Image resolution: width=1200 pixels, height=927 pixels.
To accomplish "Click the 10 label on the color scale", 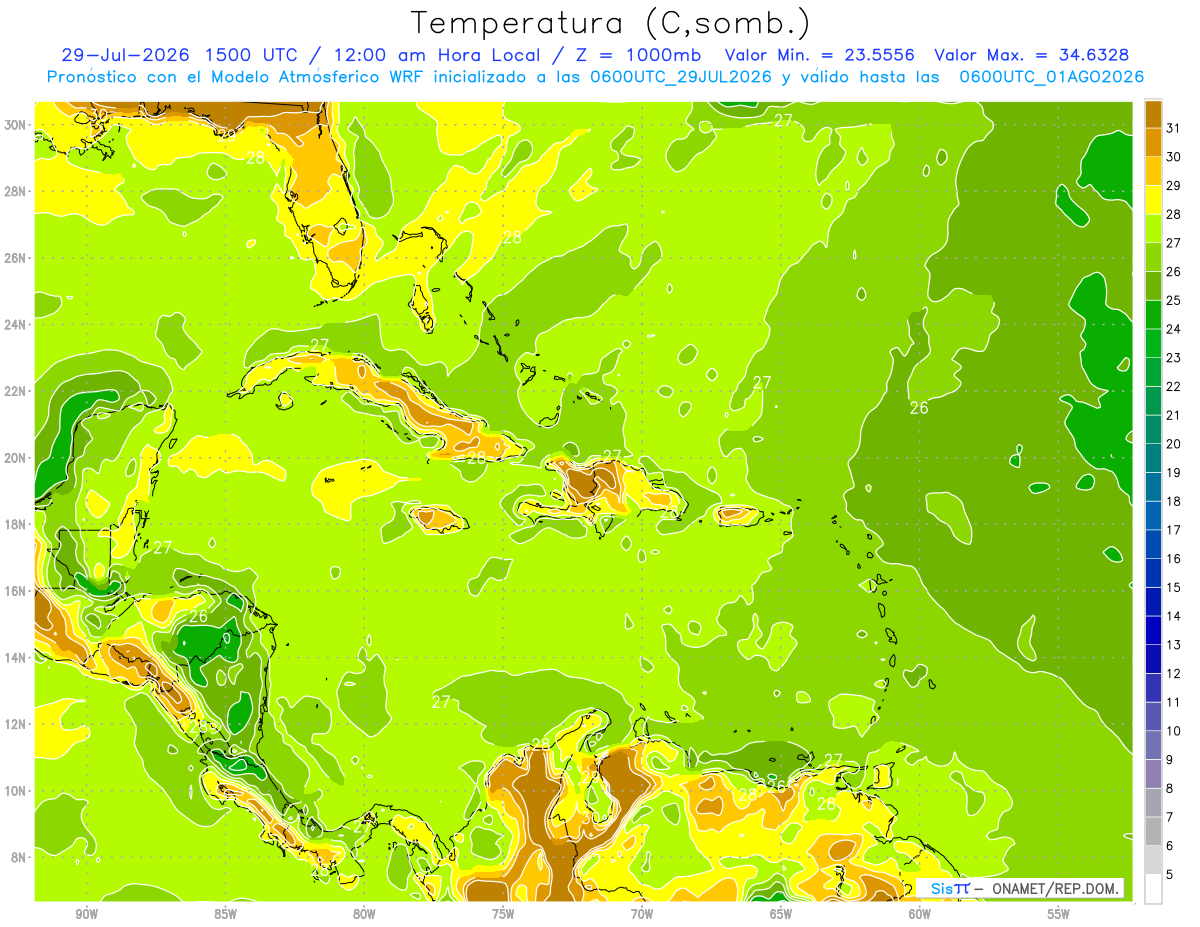I will pyautogui.click(x=1174, y=731).
